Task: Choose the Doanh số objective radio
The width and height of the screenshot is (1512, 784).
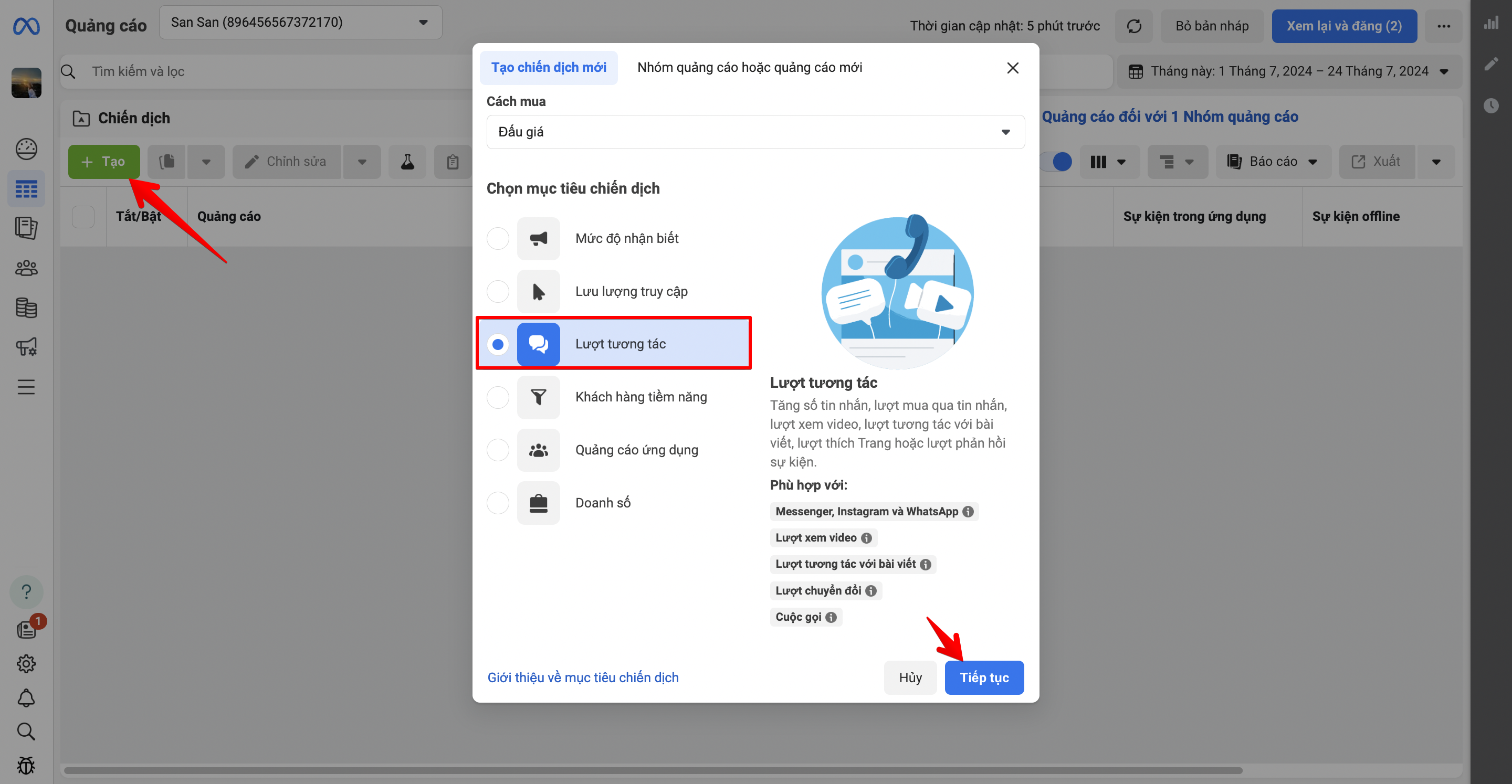Action: [498, 503]
